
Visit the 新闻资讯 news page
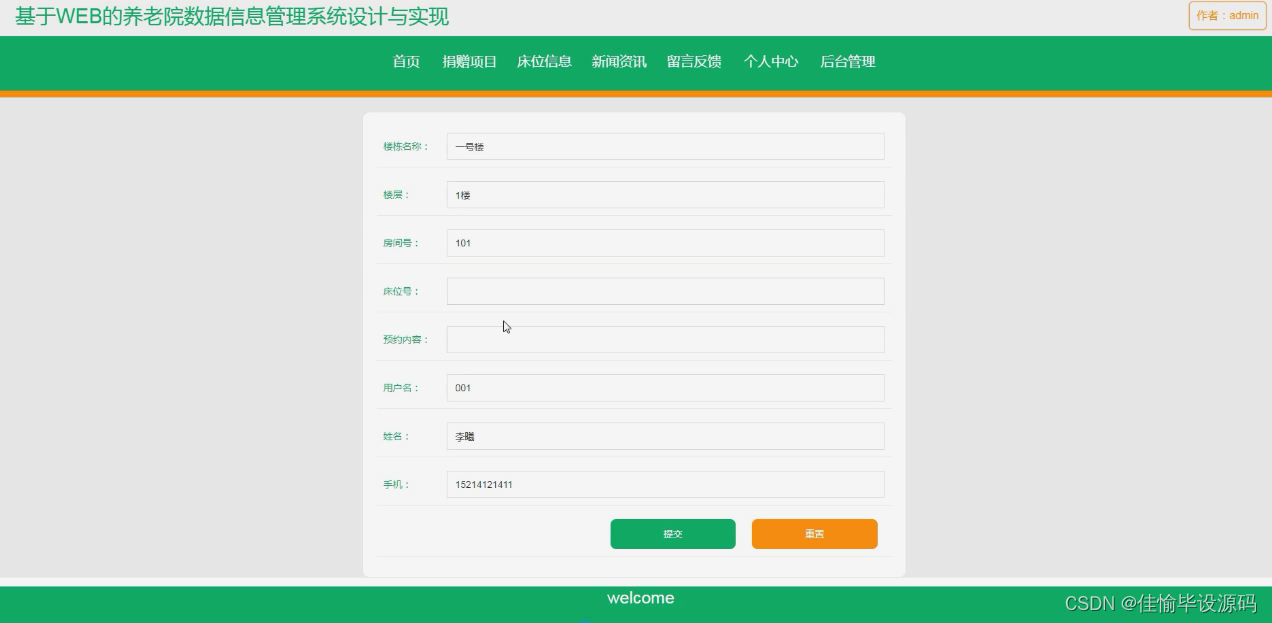[618, 61]
